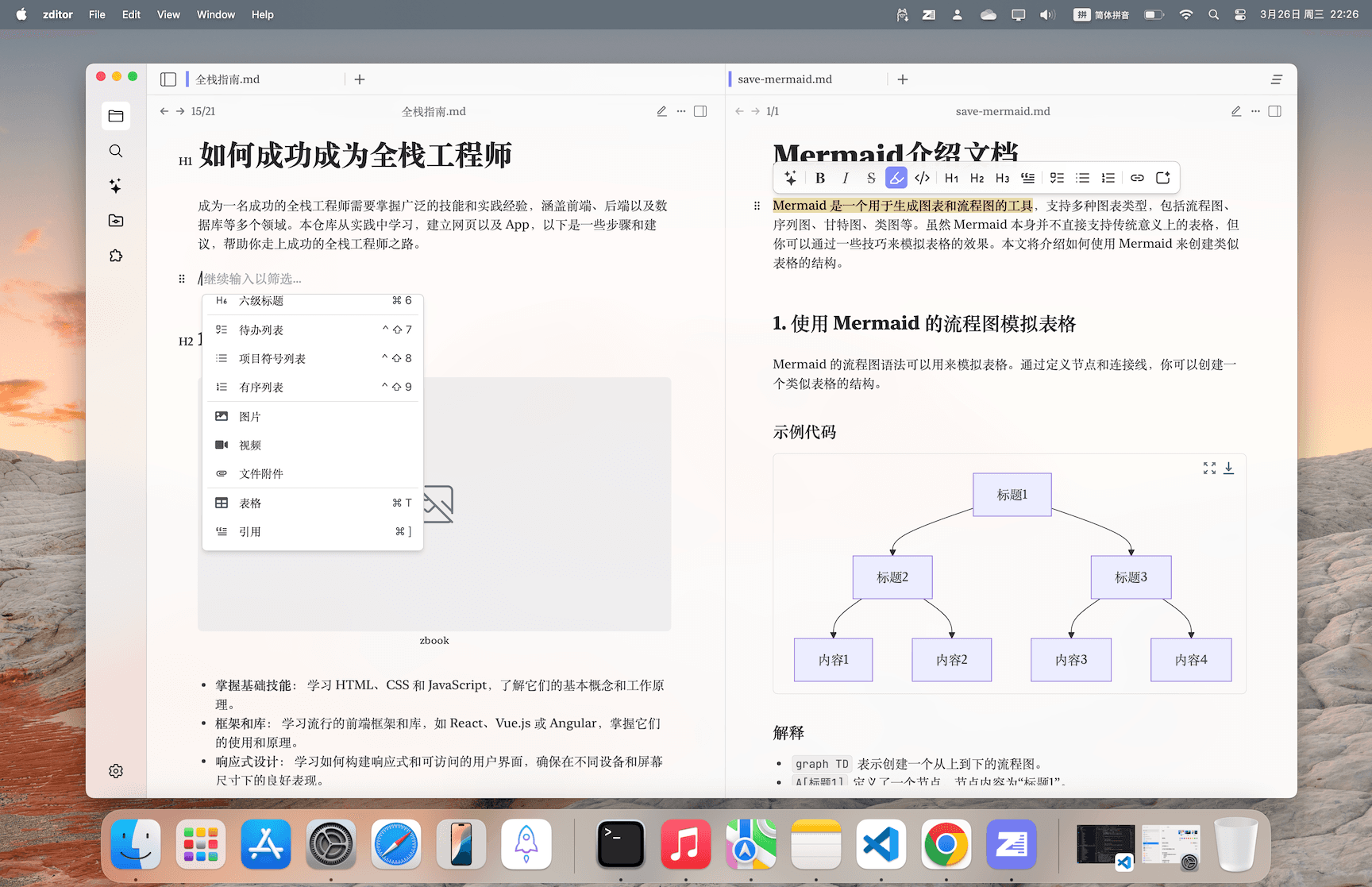Image resolution: width=1372 pixels, height=887 pixels.
Task: Insert 引用 from slash menu
Action: click(313, 531)
